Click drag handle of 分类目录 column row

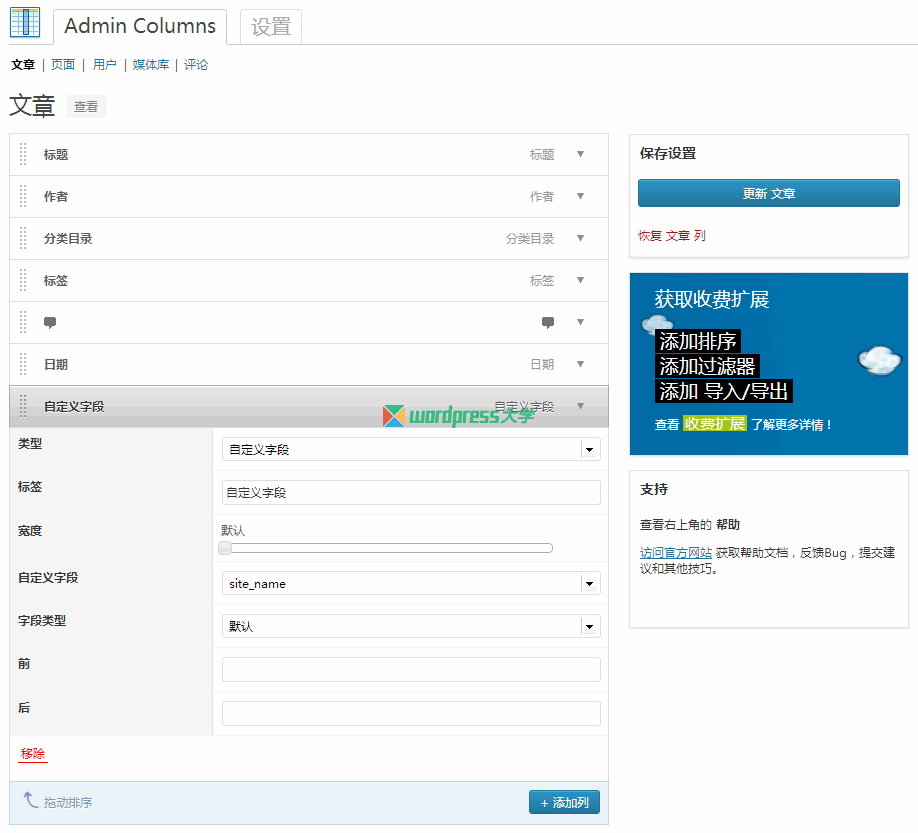pos(23,238)
